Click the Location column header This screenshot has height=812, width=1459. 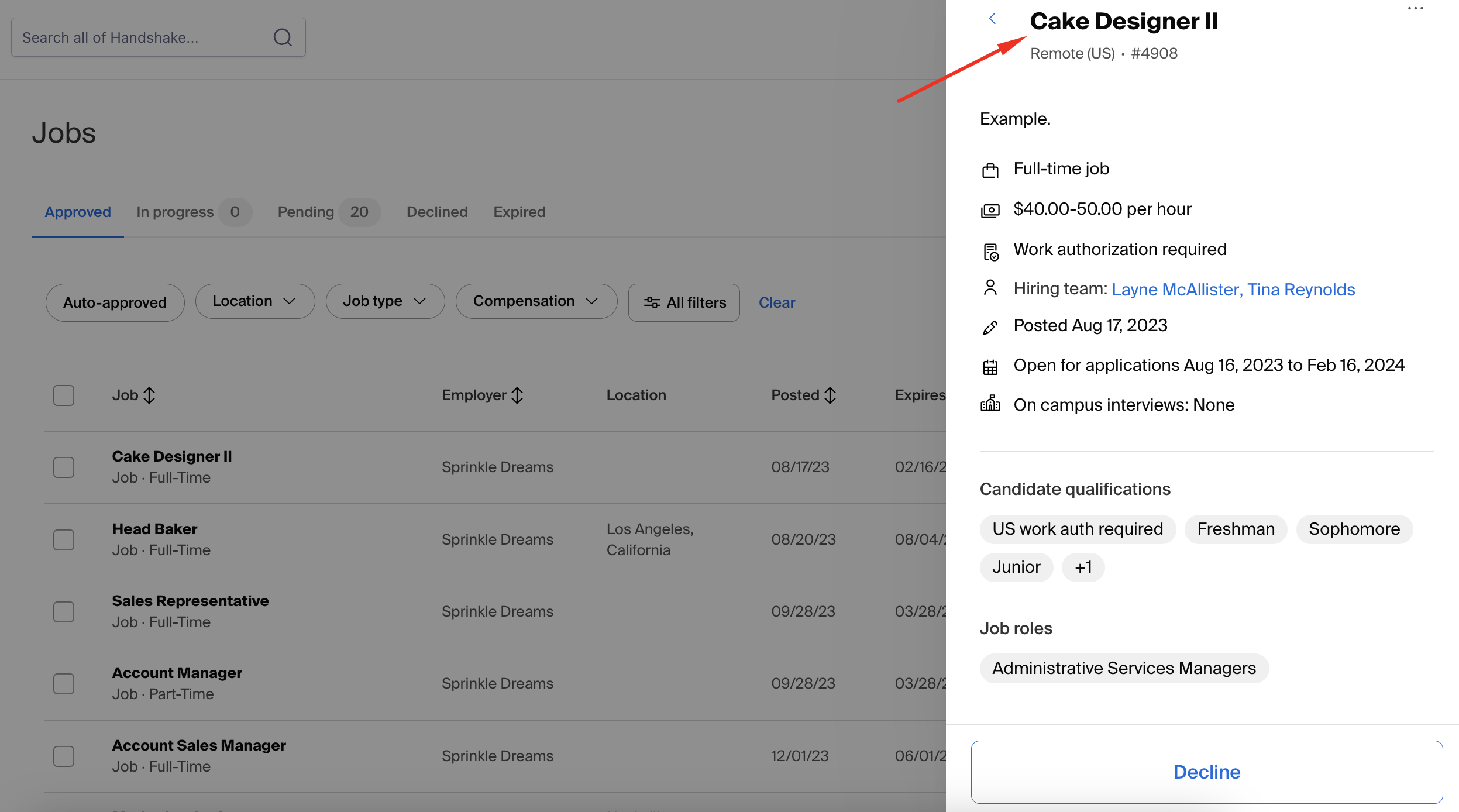pos(636,395)
